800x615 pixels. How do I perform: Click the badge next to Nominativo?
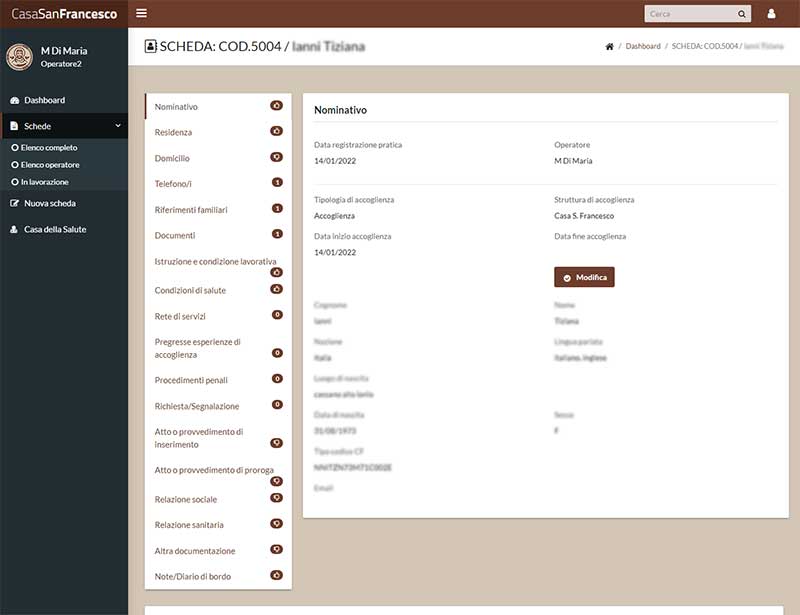[277, 106]
